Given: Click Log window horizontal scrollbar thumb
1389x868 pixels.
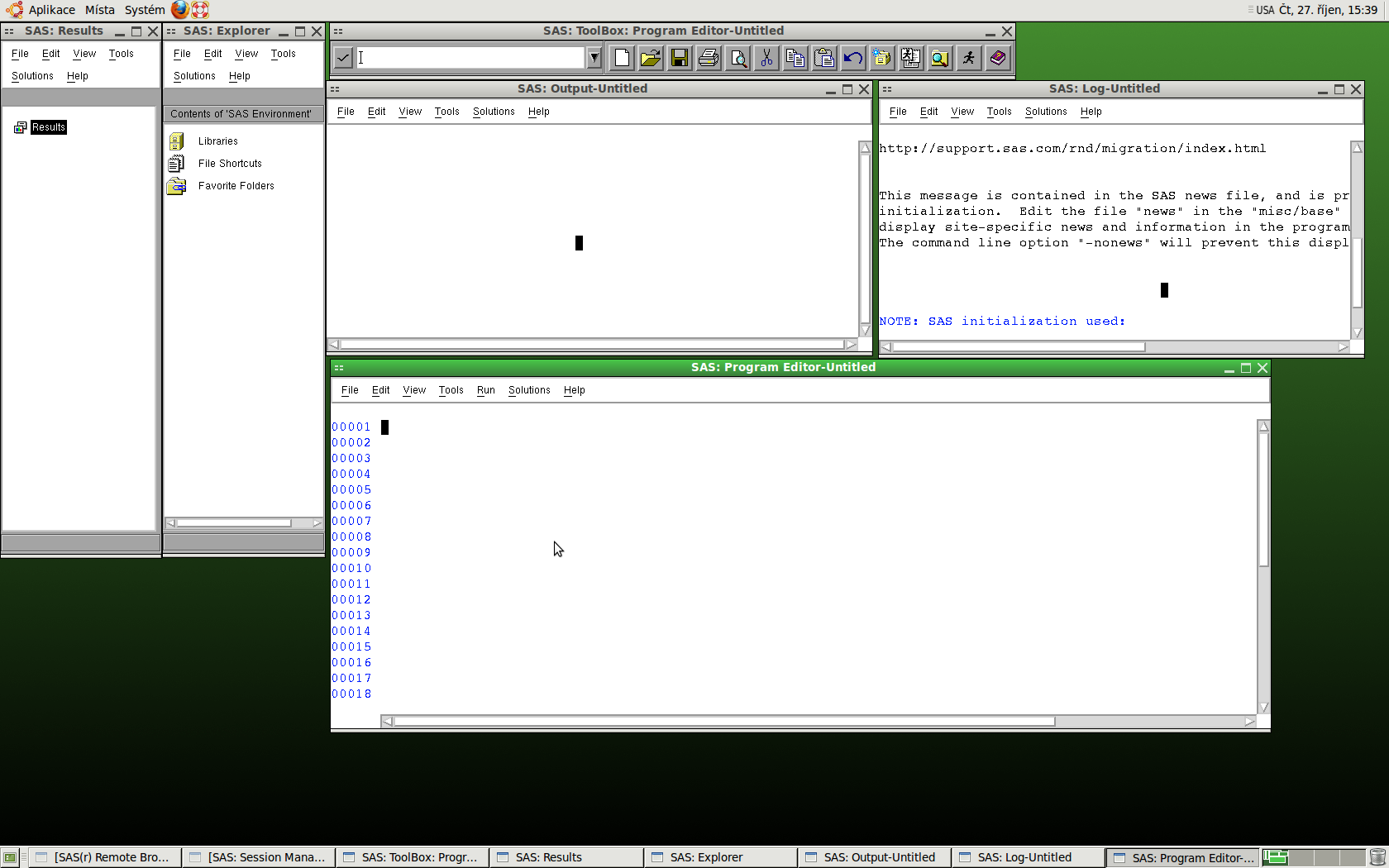Looking at the screenshot, I should point(1019,347).
